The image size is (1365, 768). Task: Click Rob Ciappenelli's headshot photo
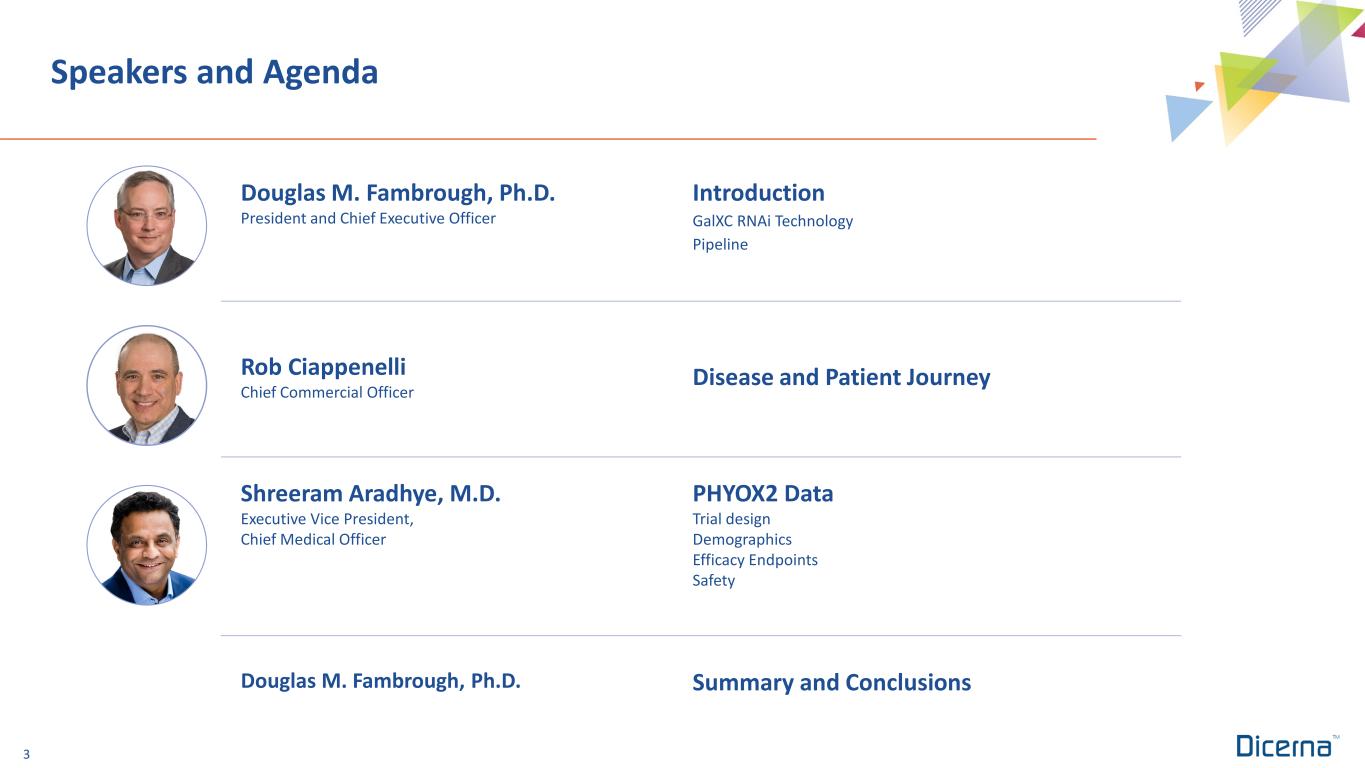click(x=147, y=385)
